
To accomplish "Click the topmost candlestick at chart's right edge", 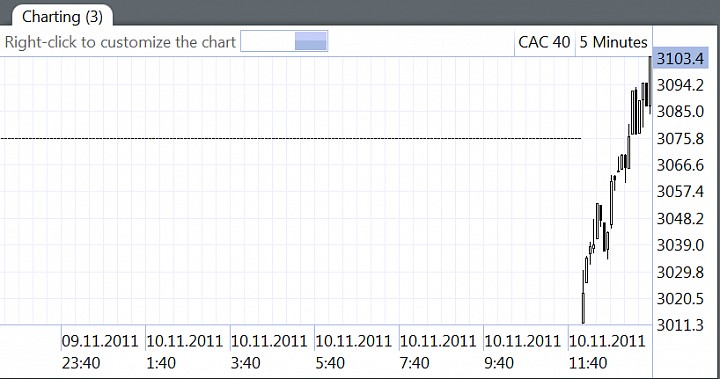I will click(650, 83).
